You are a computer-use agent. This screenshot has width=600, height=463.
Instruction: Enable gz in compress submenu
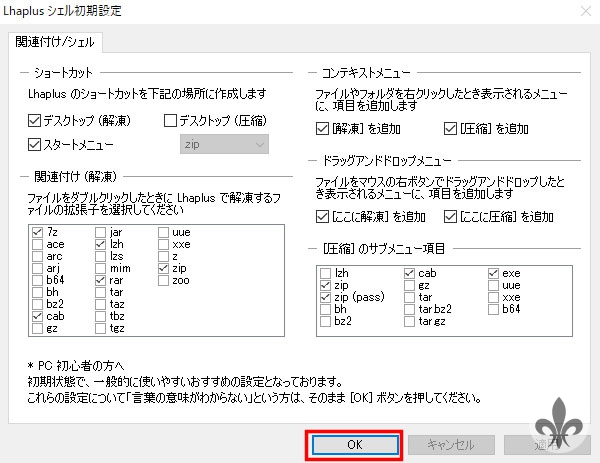tap(409, 285)
